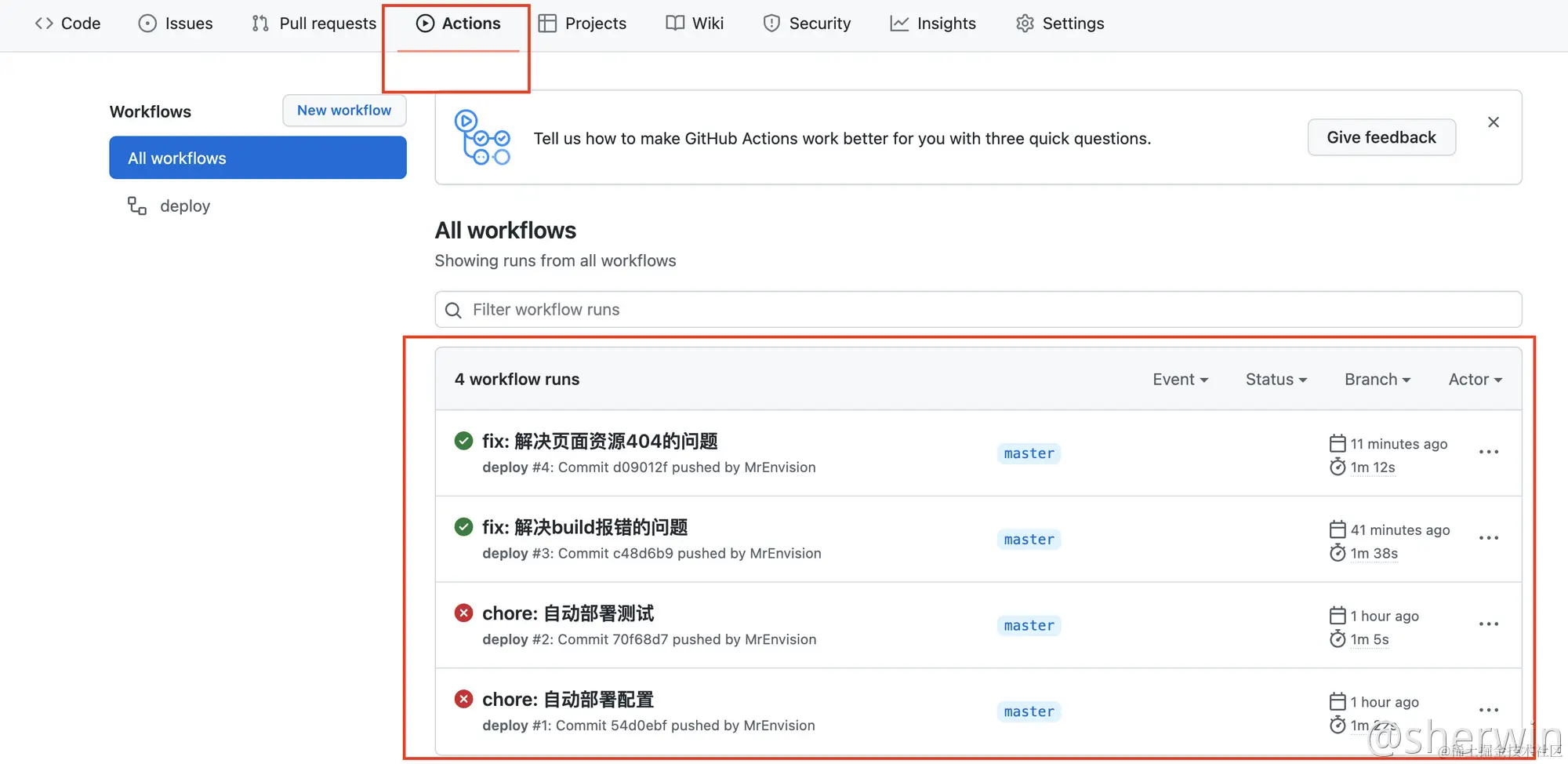The width and height of the screenshot is (1568, 764).
Task: Expand the Branch filter dropdown
Action: pyautogui.click(x=1377, y=380)
